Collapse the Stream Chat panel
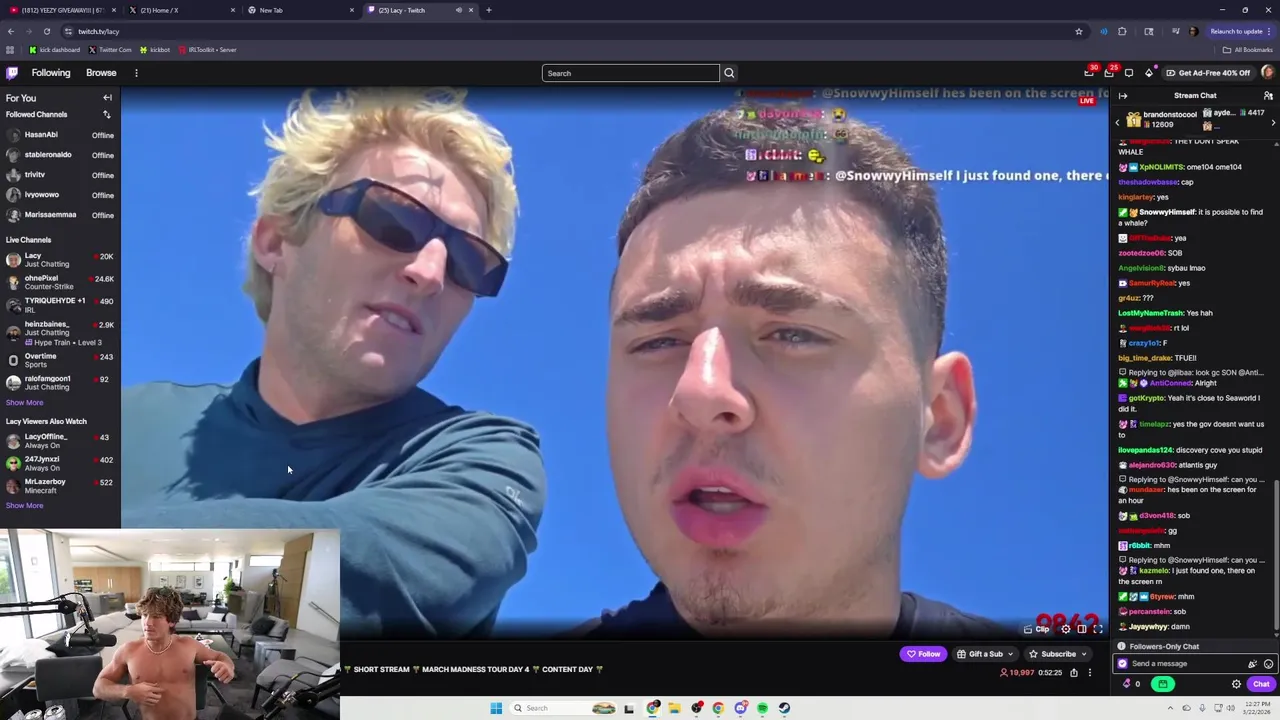 point(1123,96)
